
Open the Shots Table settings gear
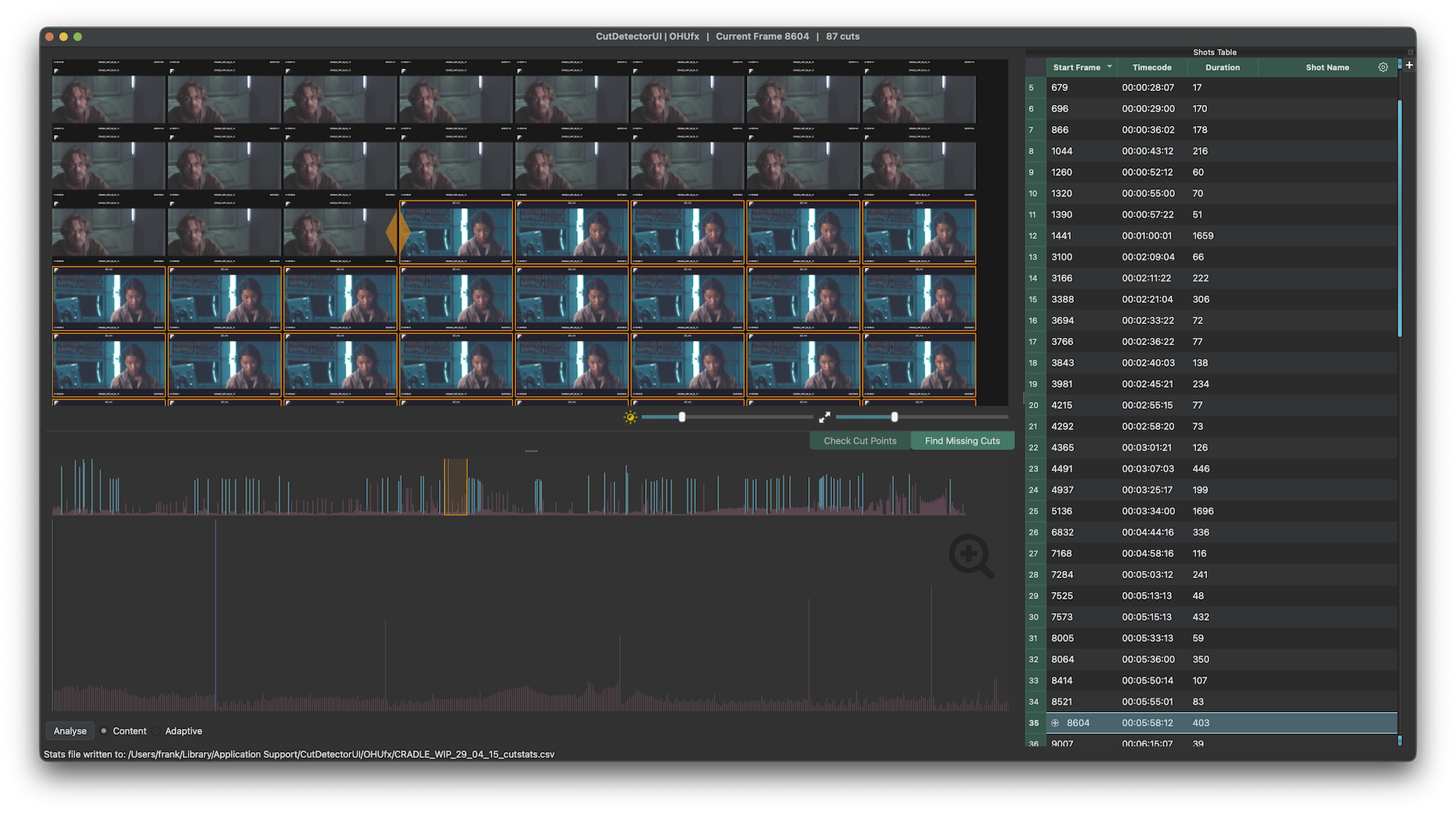tap(1383, 67)
